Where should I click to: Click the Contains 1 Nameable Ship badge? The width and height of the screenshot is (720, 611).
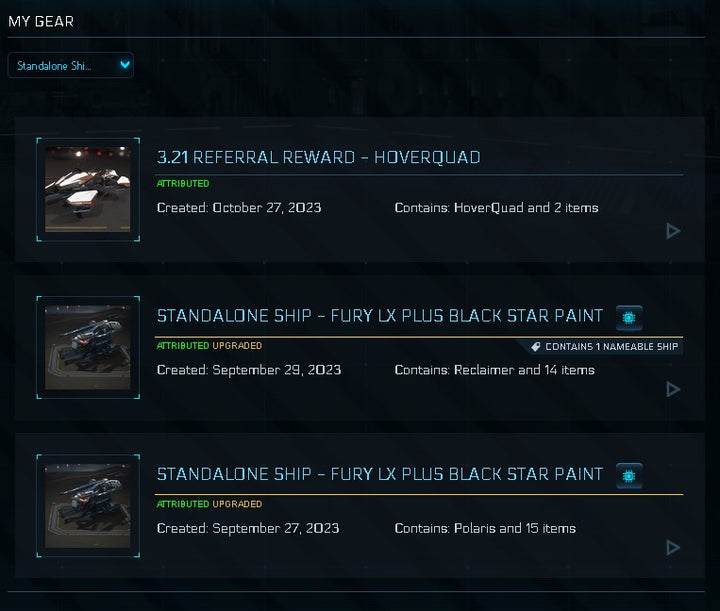coord(605,347)
